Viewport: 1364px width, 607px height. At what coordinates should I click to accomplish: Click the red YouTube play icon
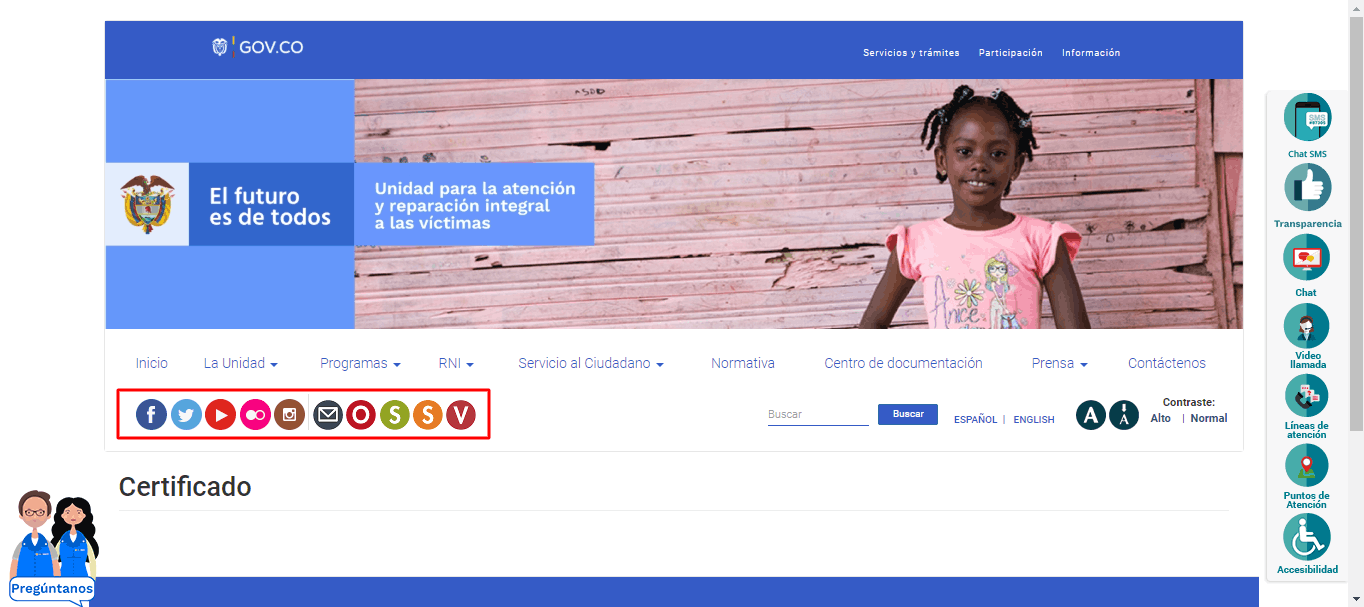pyautogui.click(x=220, y=414)
